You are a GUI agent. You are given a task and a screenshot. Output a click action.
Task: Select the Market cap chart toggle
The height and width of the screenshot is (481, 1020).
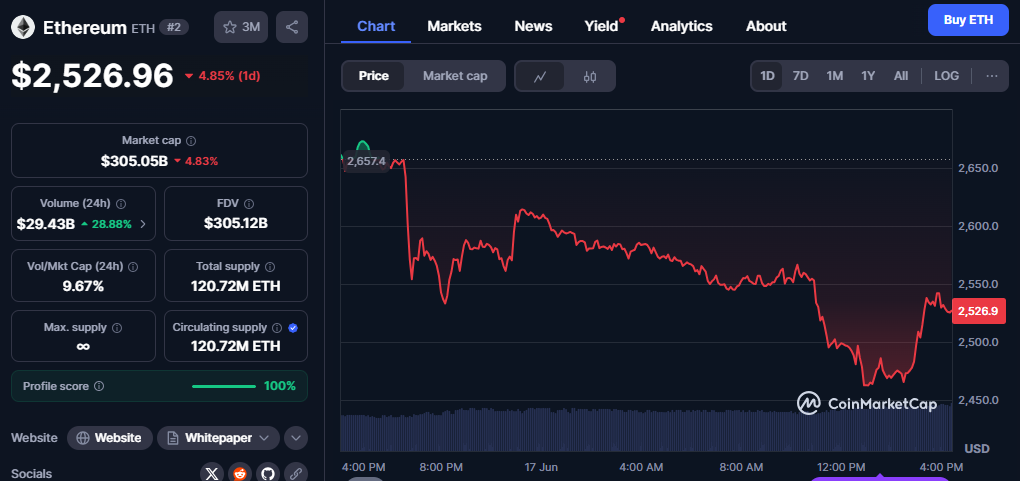point(455,76)
